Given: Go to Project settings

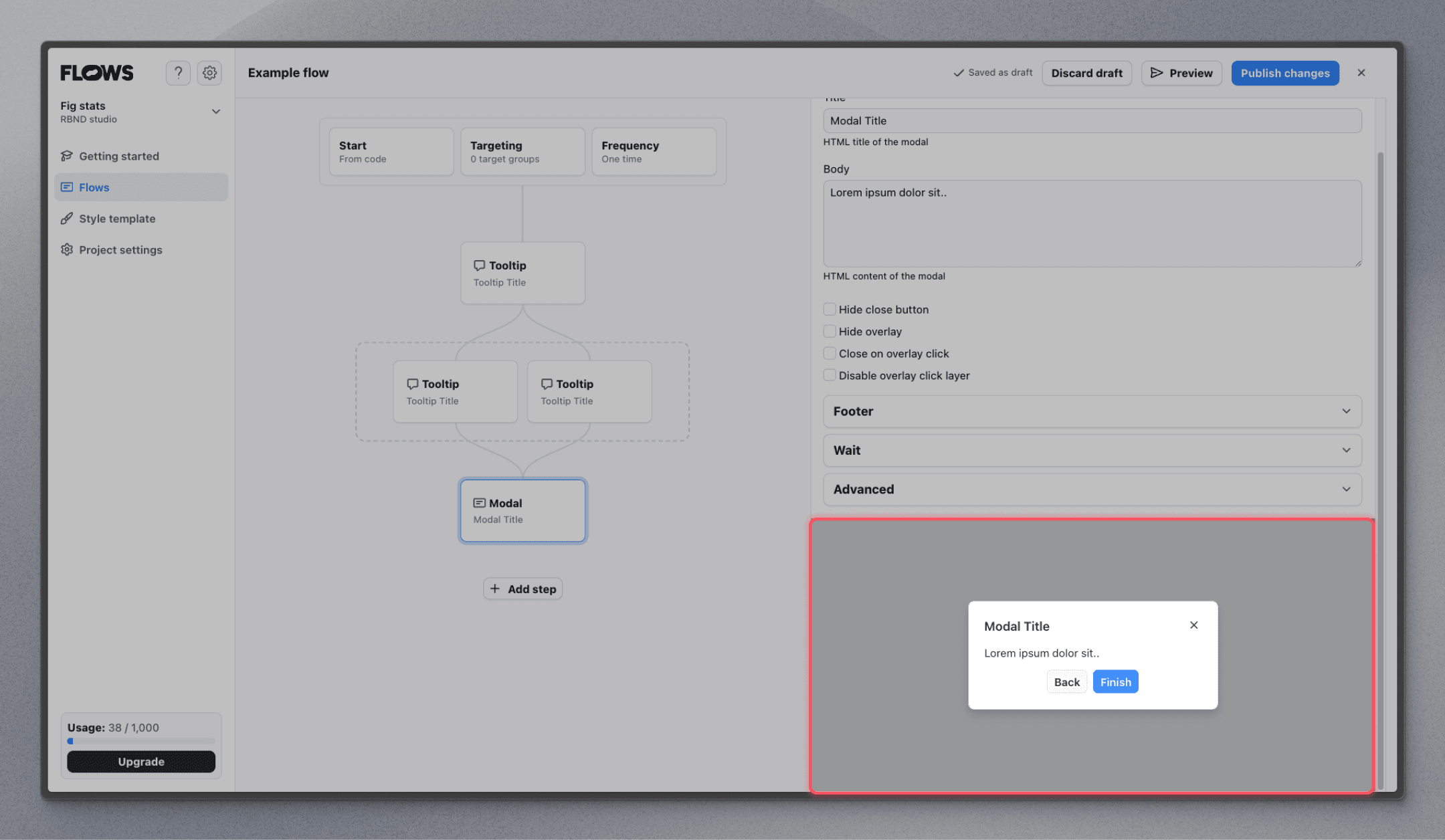Looking at the screenshot, I should coord(141,249).
